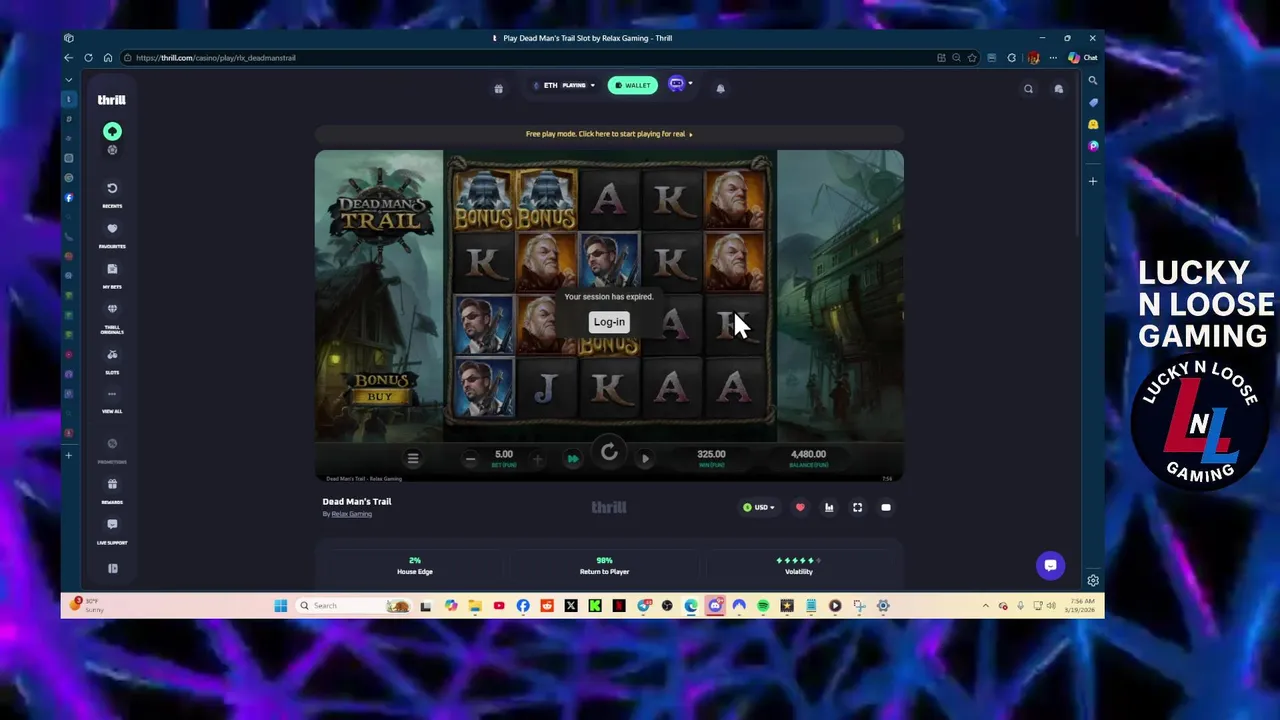Select the Facebook tab in vertical tabs
The height and width of the screenshot is (720, 1280).
(68, 198)
